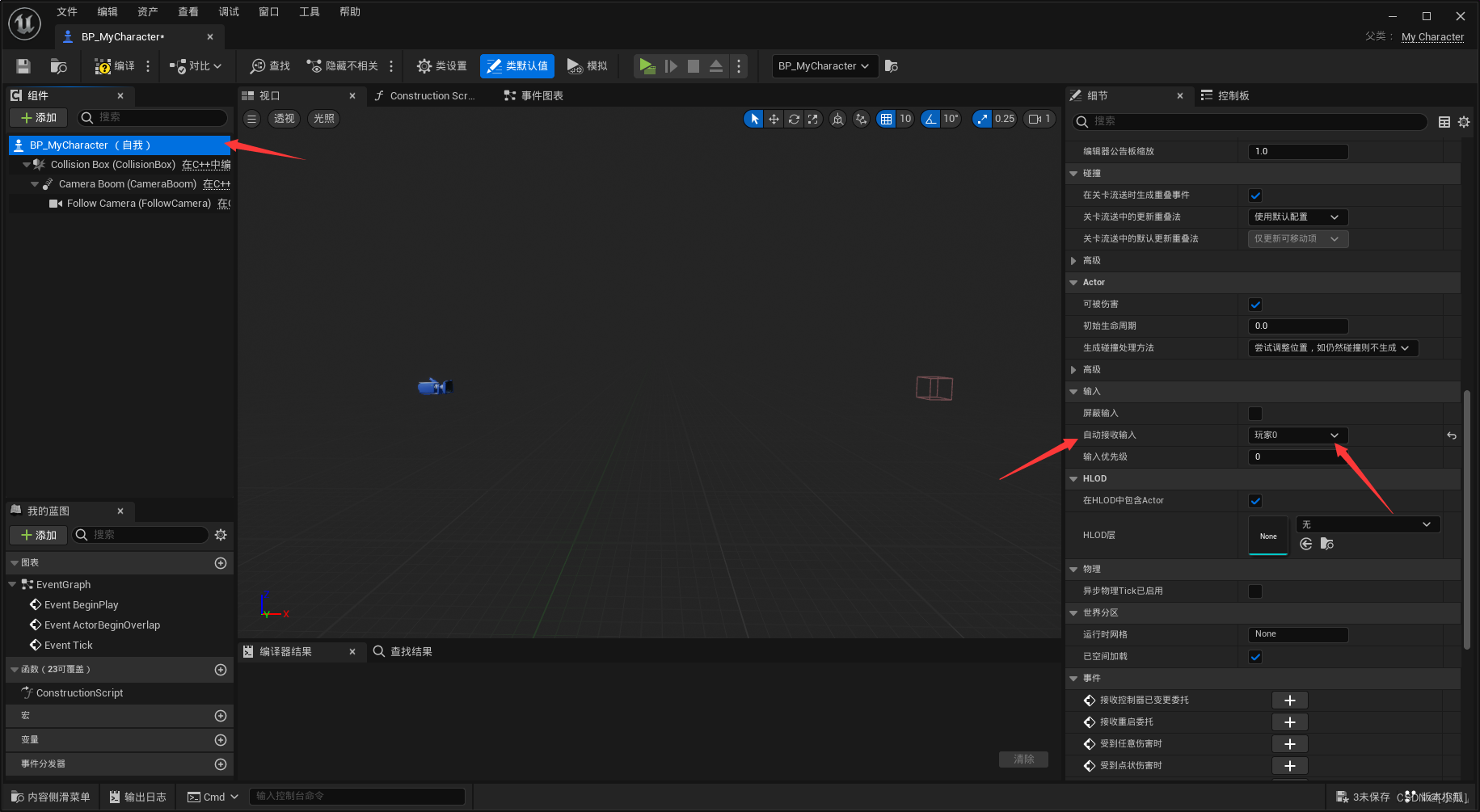Open play options three-dot menu

point(739,66)
